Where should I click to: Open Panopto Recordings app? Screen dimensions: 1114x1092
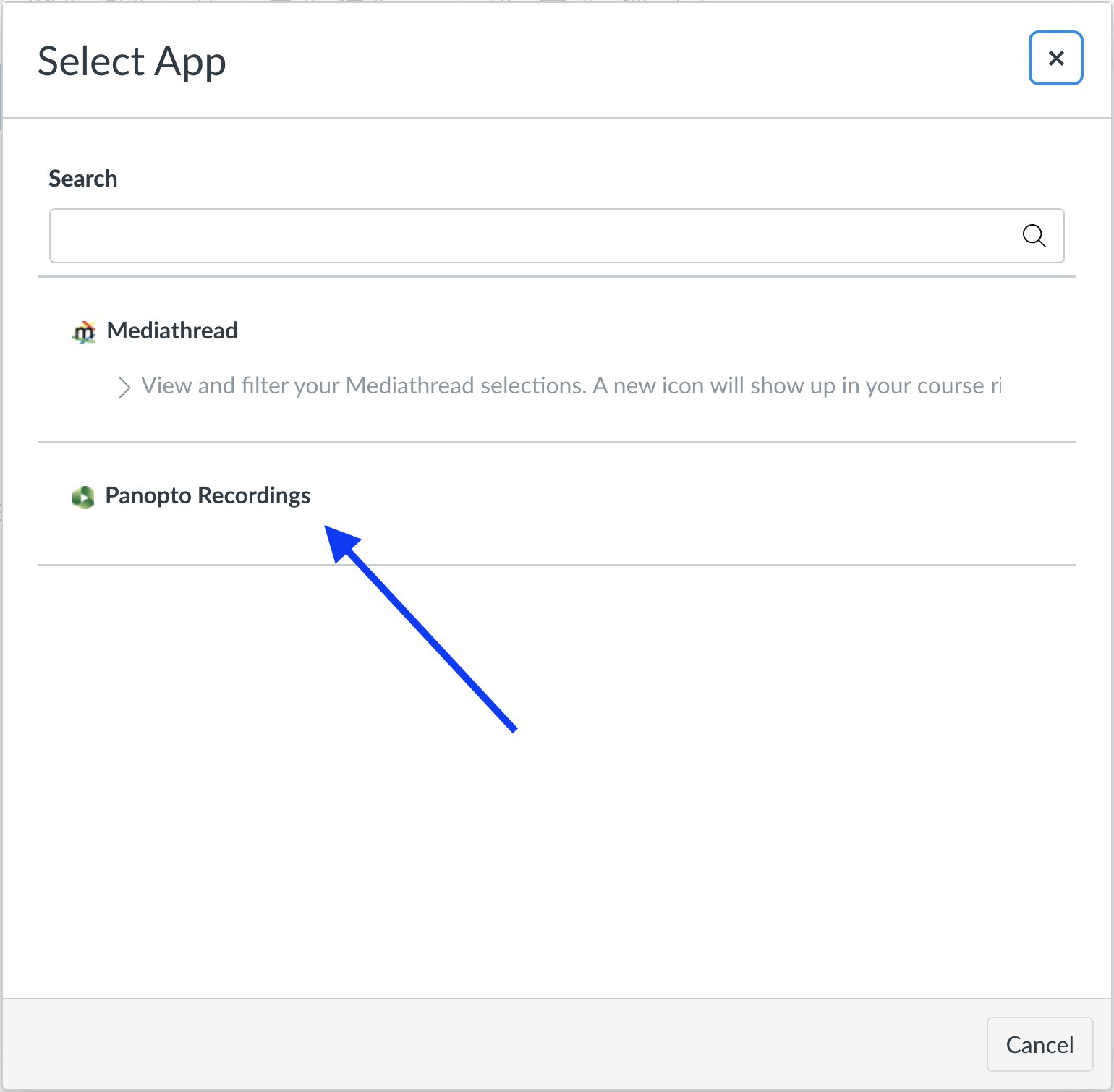208,495
